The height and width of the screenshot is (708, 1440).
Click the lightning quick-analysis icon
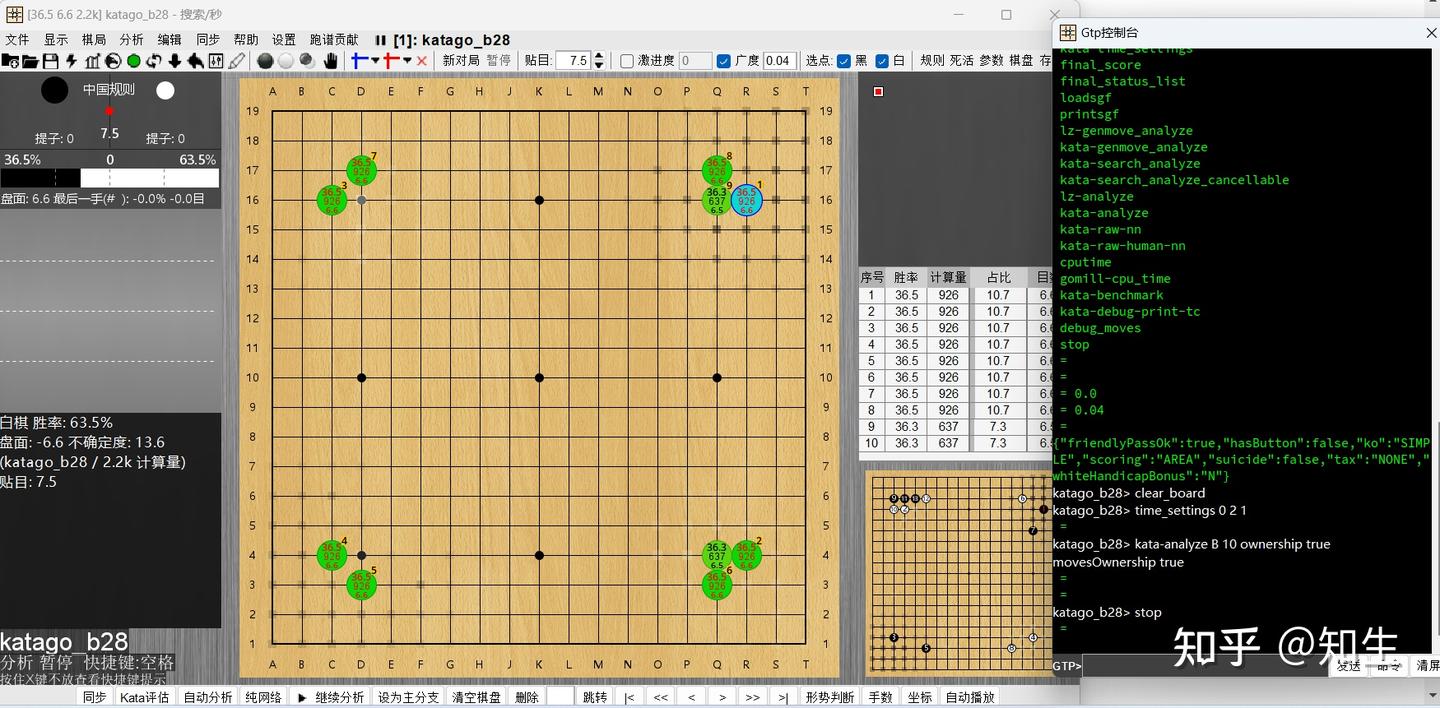click(x=71, y=62)
